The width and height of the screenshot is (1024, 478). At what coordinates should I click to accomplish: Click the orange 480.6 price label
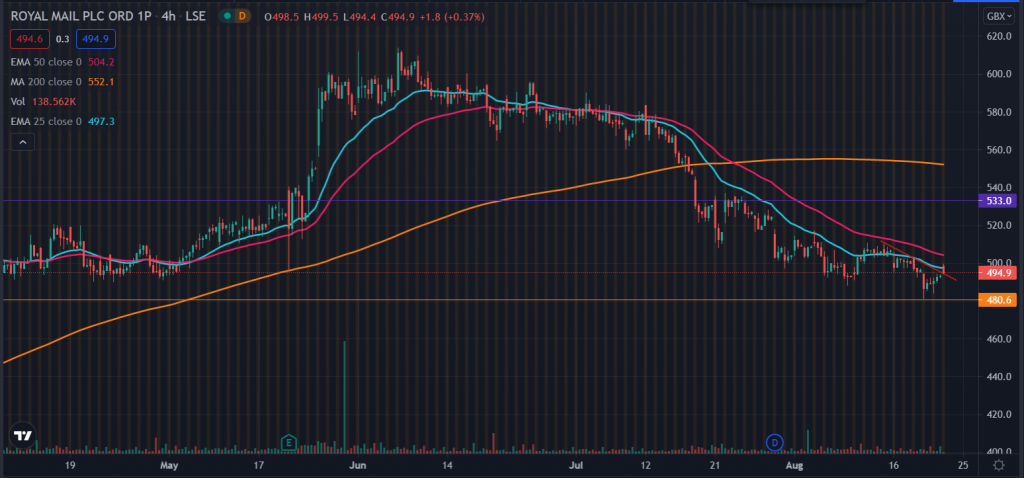pos(996,300)
